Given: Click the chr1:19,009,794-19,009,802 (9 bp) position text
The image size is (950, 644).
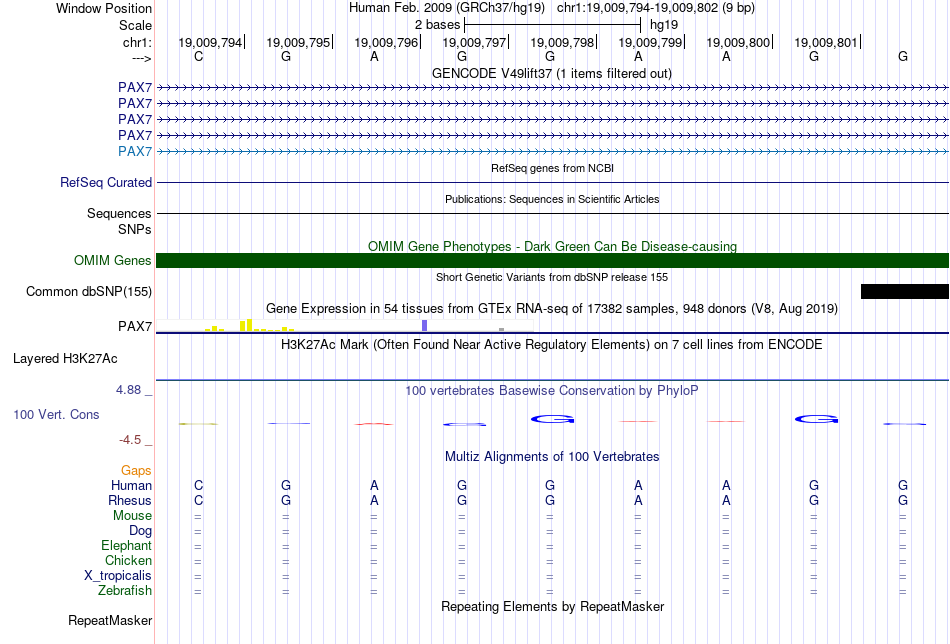Looking at the screenshot, I should [656, 8].
